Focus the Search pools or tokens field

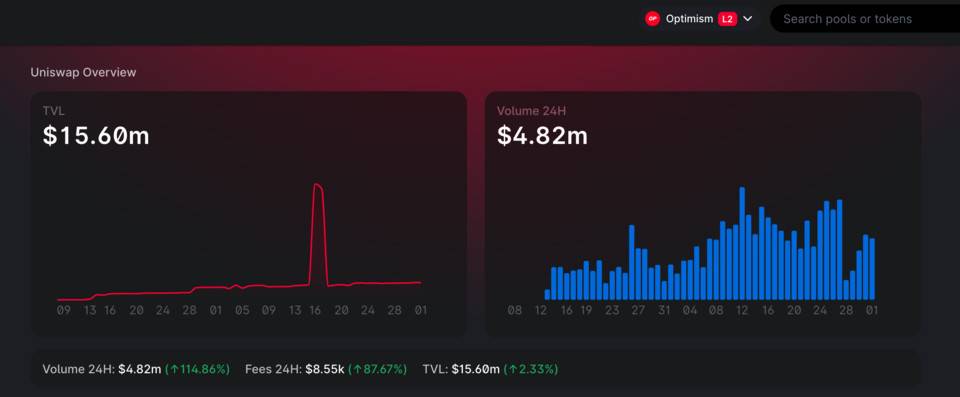click(x=864, y=19)
